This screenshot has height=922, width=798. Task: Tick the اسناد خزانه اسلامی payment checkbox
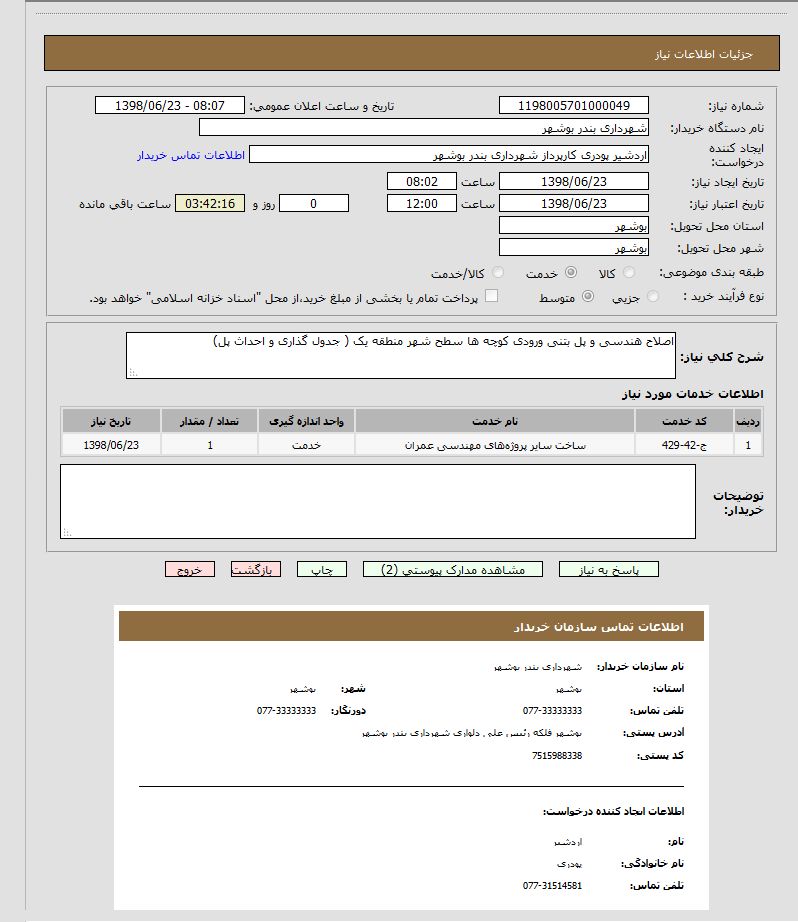[x=491, y=297]
